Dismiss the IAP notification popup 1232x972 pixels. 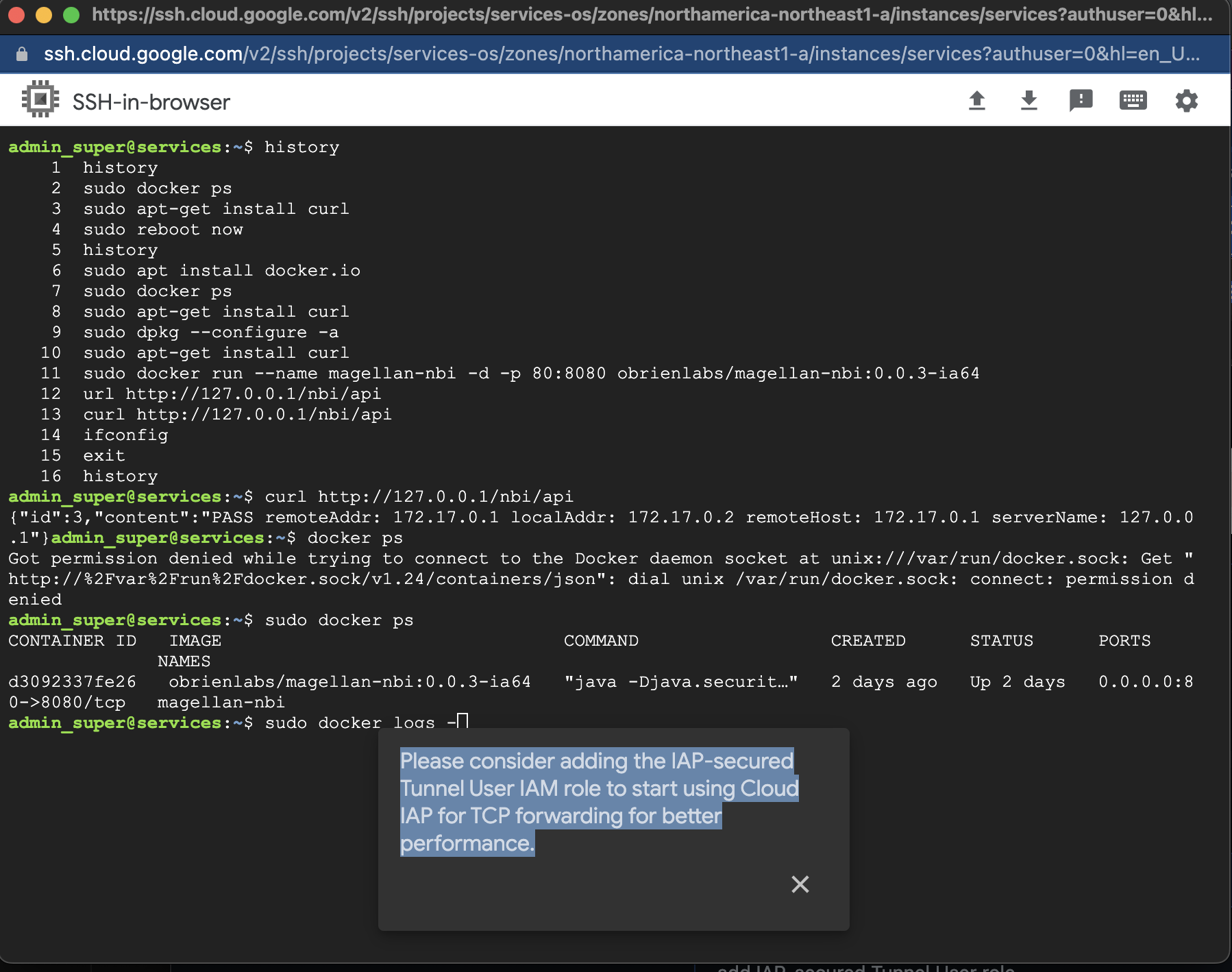pos(800,884)
